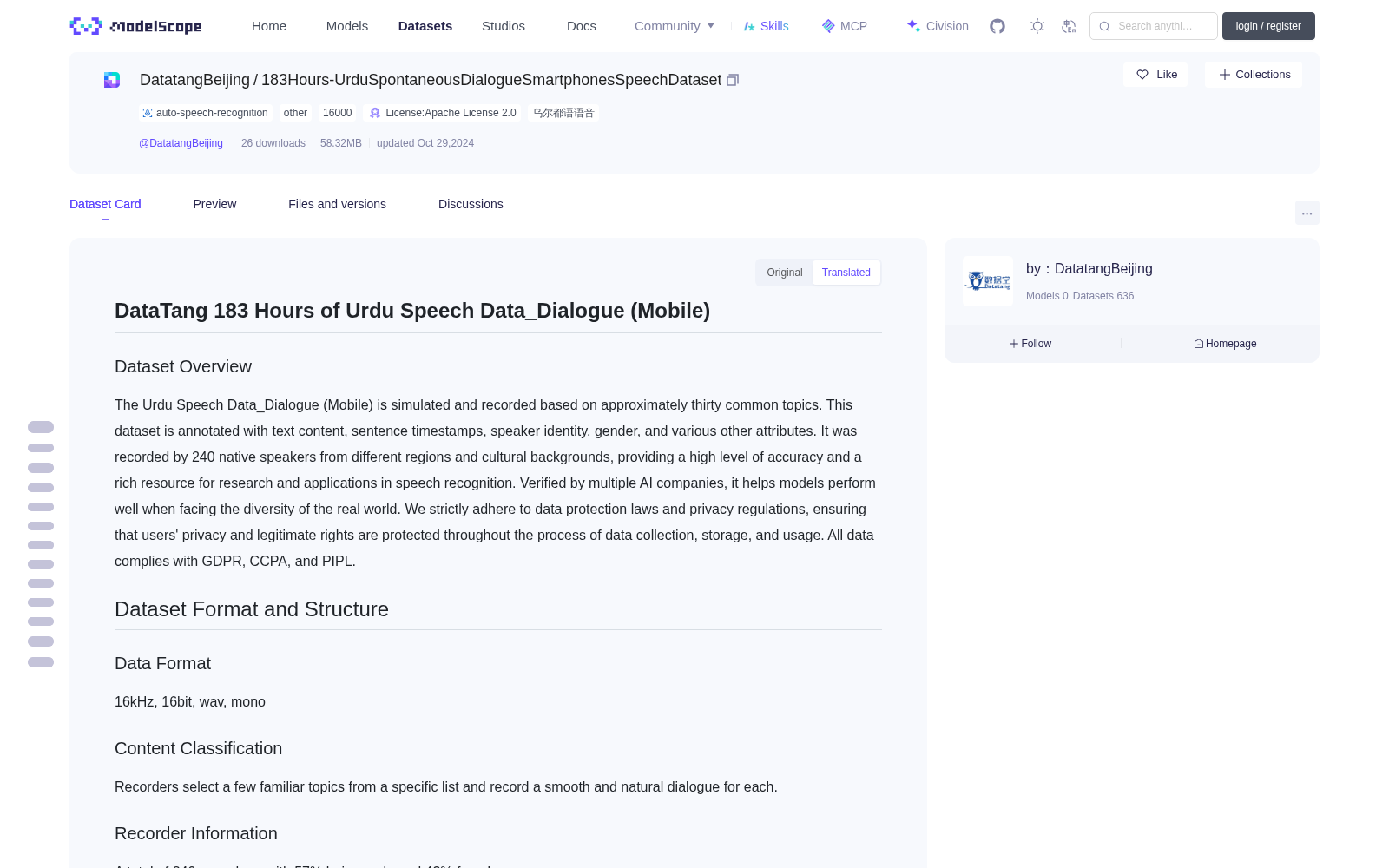Image resolution: width=1389 pixels, height=868 pixels.
Task: Switch the card to Translated text
Action: point(846,273)
